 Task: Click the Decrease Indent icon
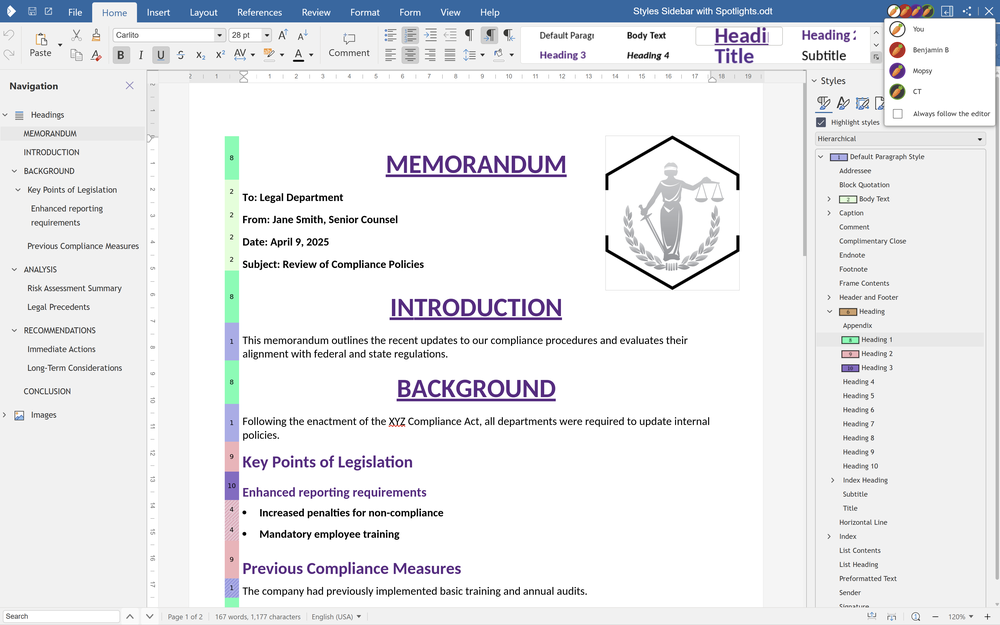click(450, 35)
